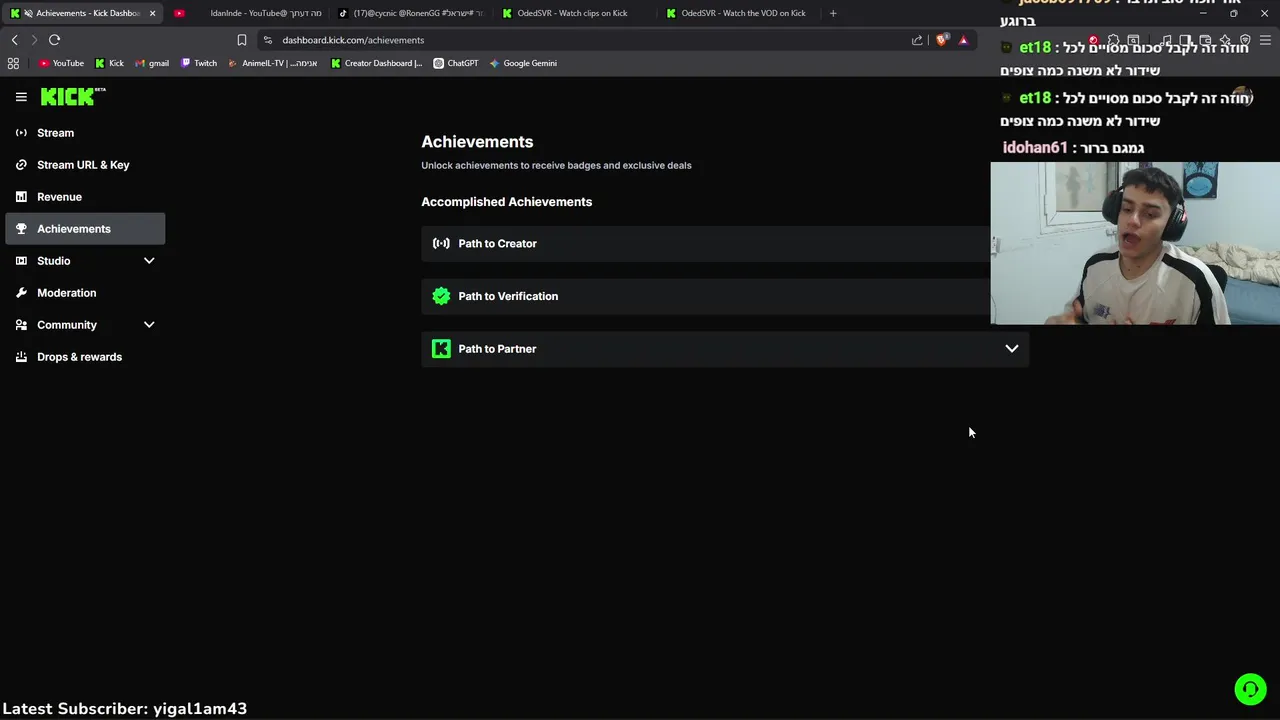This screenshot has height=720, width=1280.
Task: Open the bookmarks bar apps grid
Action: pos(13,63)
